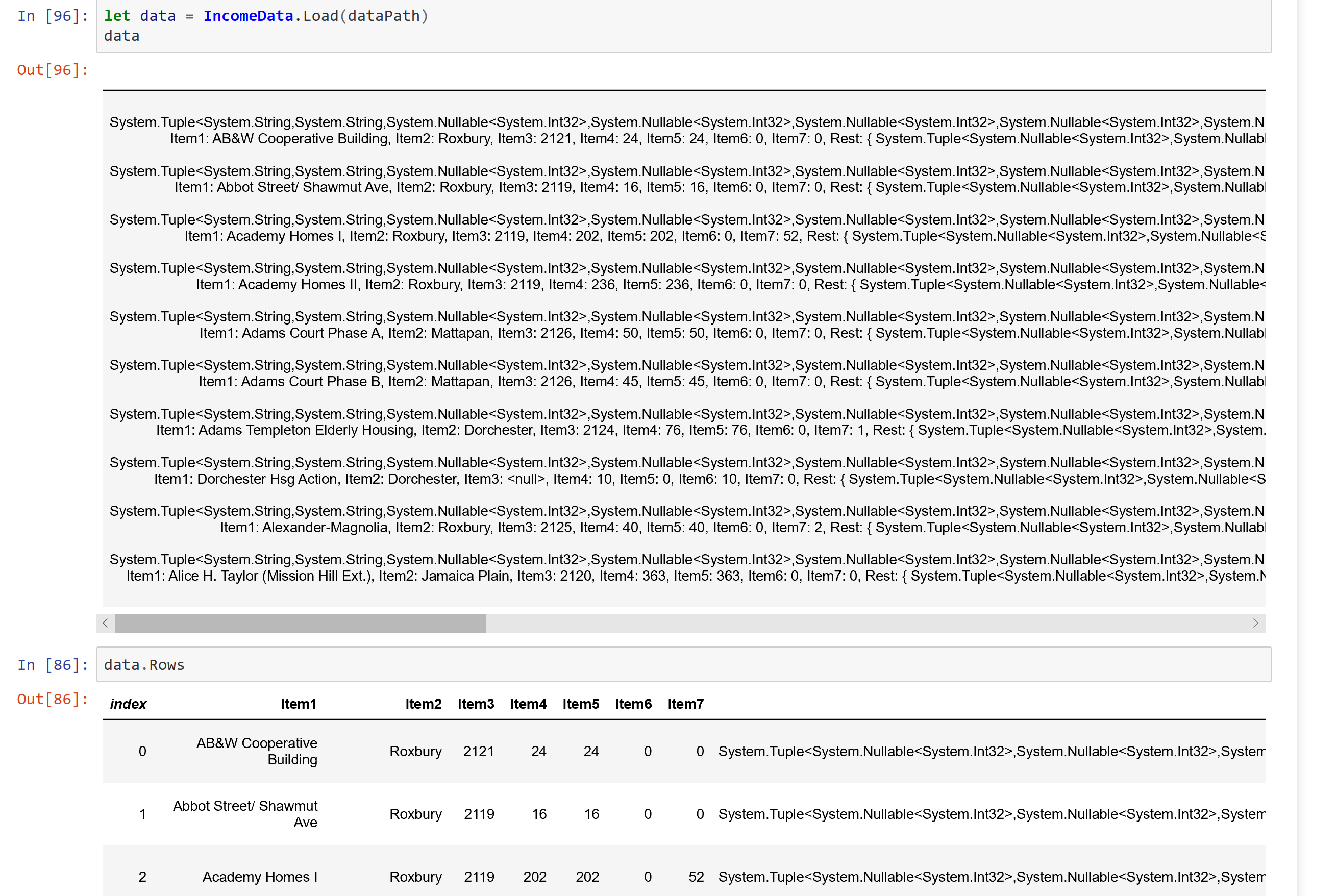Click the horizontal scrollbar thumb below Out[96]

(x=300, y=624)
